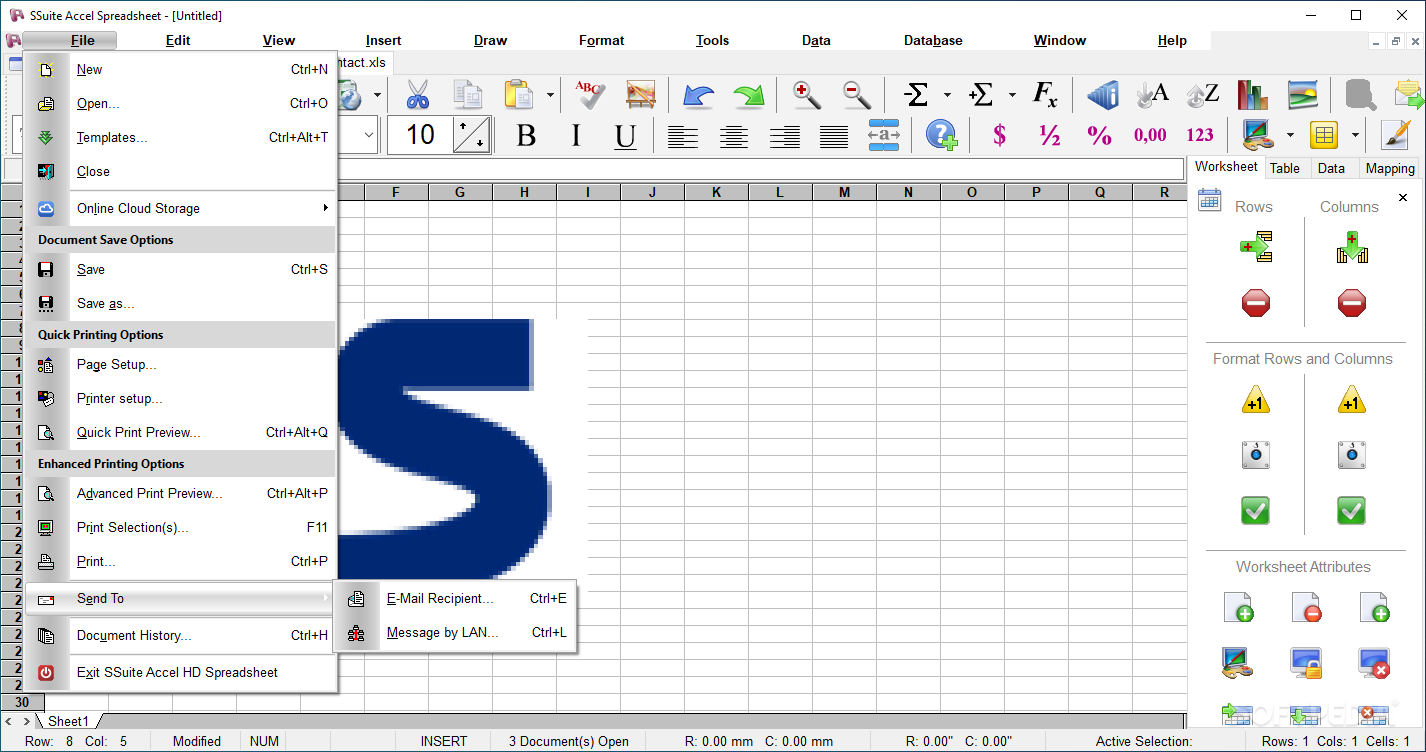
Task: Open the font name combo box arrow
Action: point(368,135)
